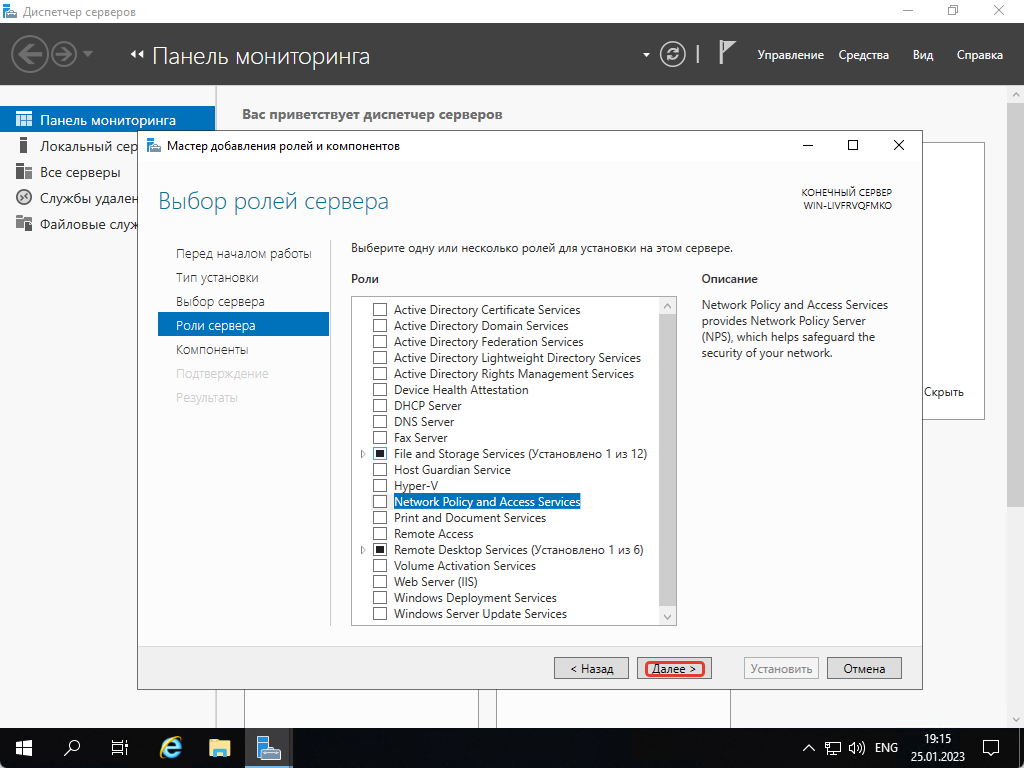Open File Explorer from taskbar
Viewport: 1024px width, 768px height.
[219, 748]
